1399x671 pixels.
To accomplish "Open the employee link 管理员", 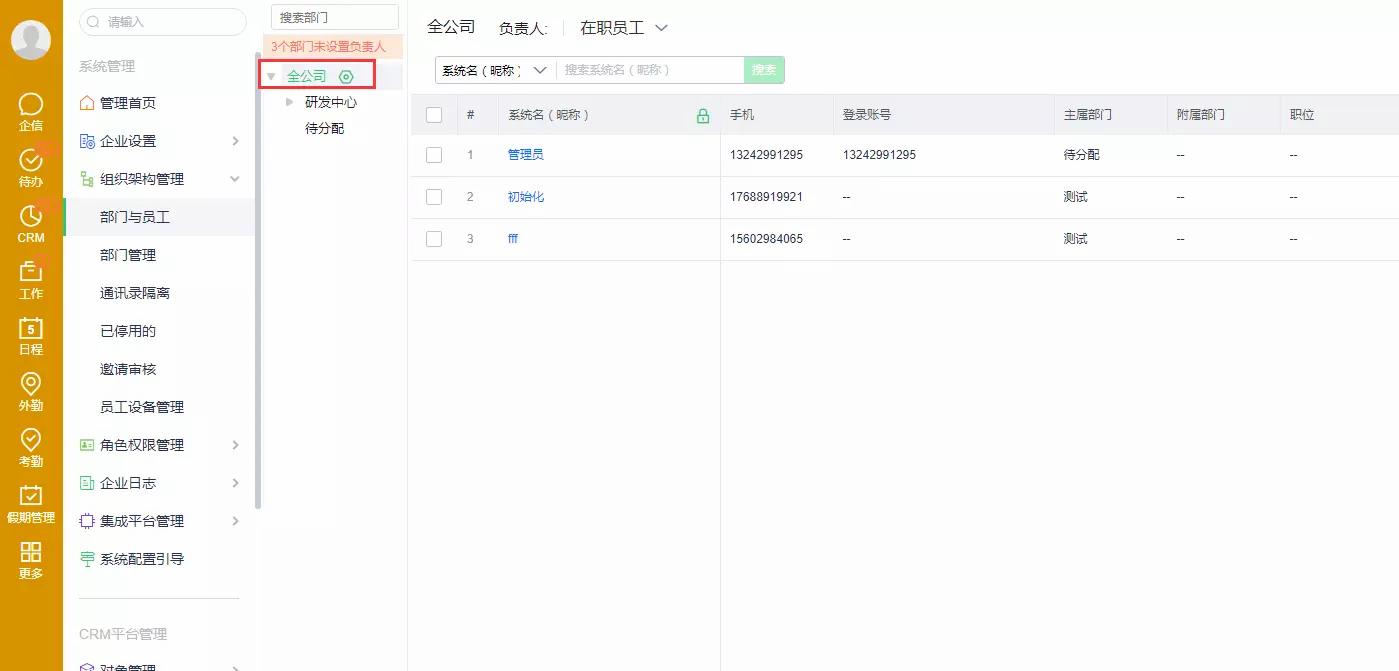I will click(x=525, y=155).
